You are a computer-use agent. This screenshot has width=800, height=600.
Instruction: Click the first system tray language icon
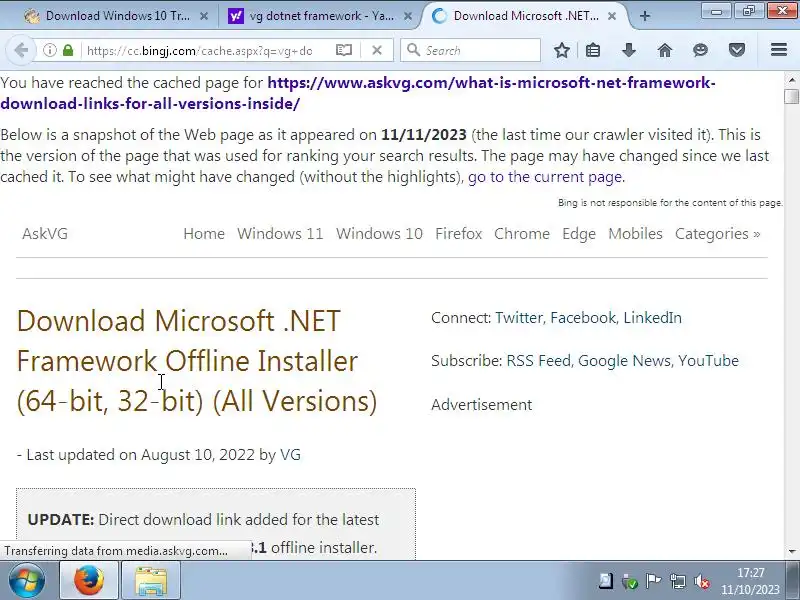pyautogui.click(x=606, y=581)
